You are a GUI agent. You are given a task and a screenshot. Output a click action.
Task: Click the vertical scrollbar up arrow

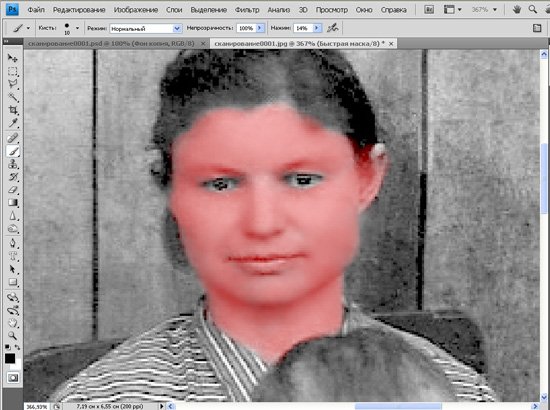pos(544,54)
